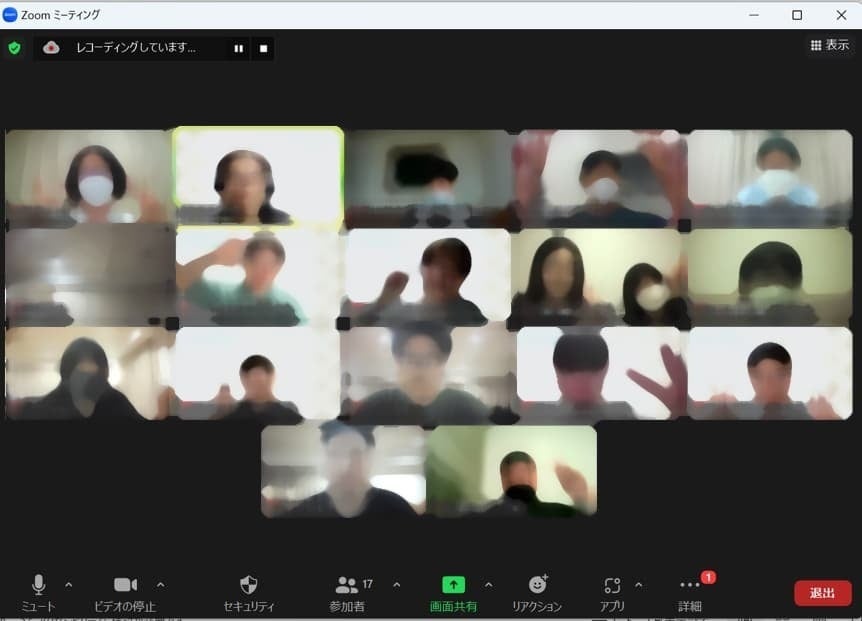Expand the arrow beside アプリ

pos(638,585)
